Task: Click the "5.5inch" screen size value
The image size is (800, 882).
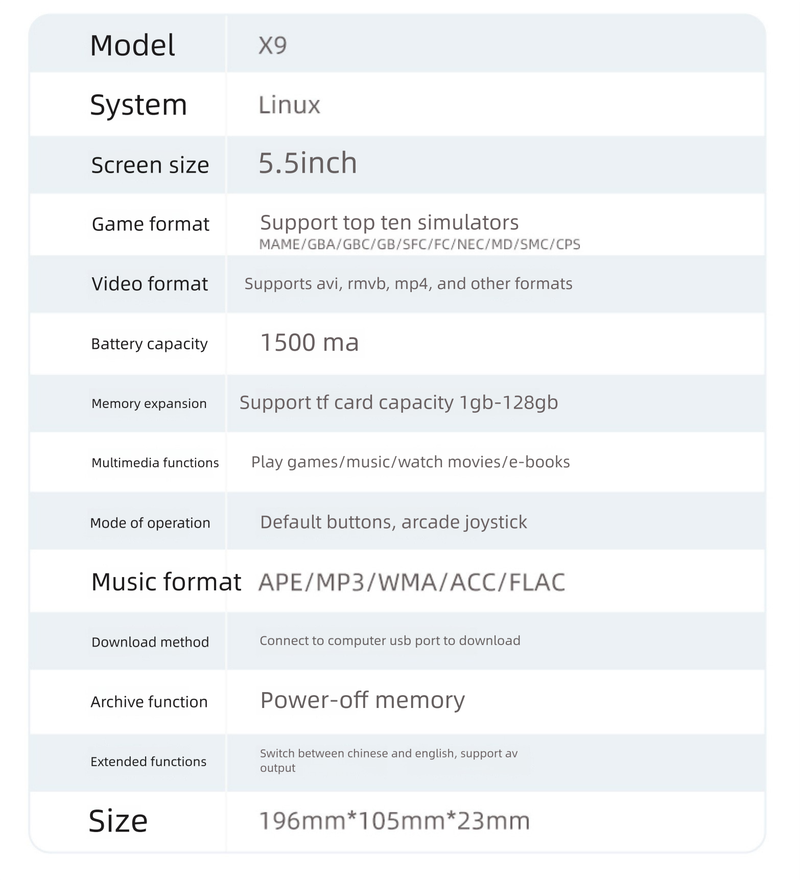Action: (307, 164)
